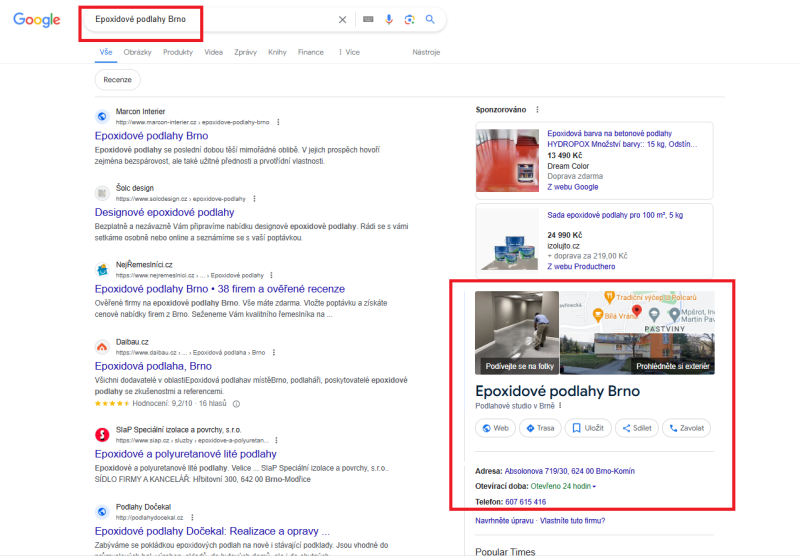Image resolution: width=800 pixels, height=556 pixels.
Task: Click Z webu Google link
Action: tap(572, 187)
